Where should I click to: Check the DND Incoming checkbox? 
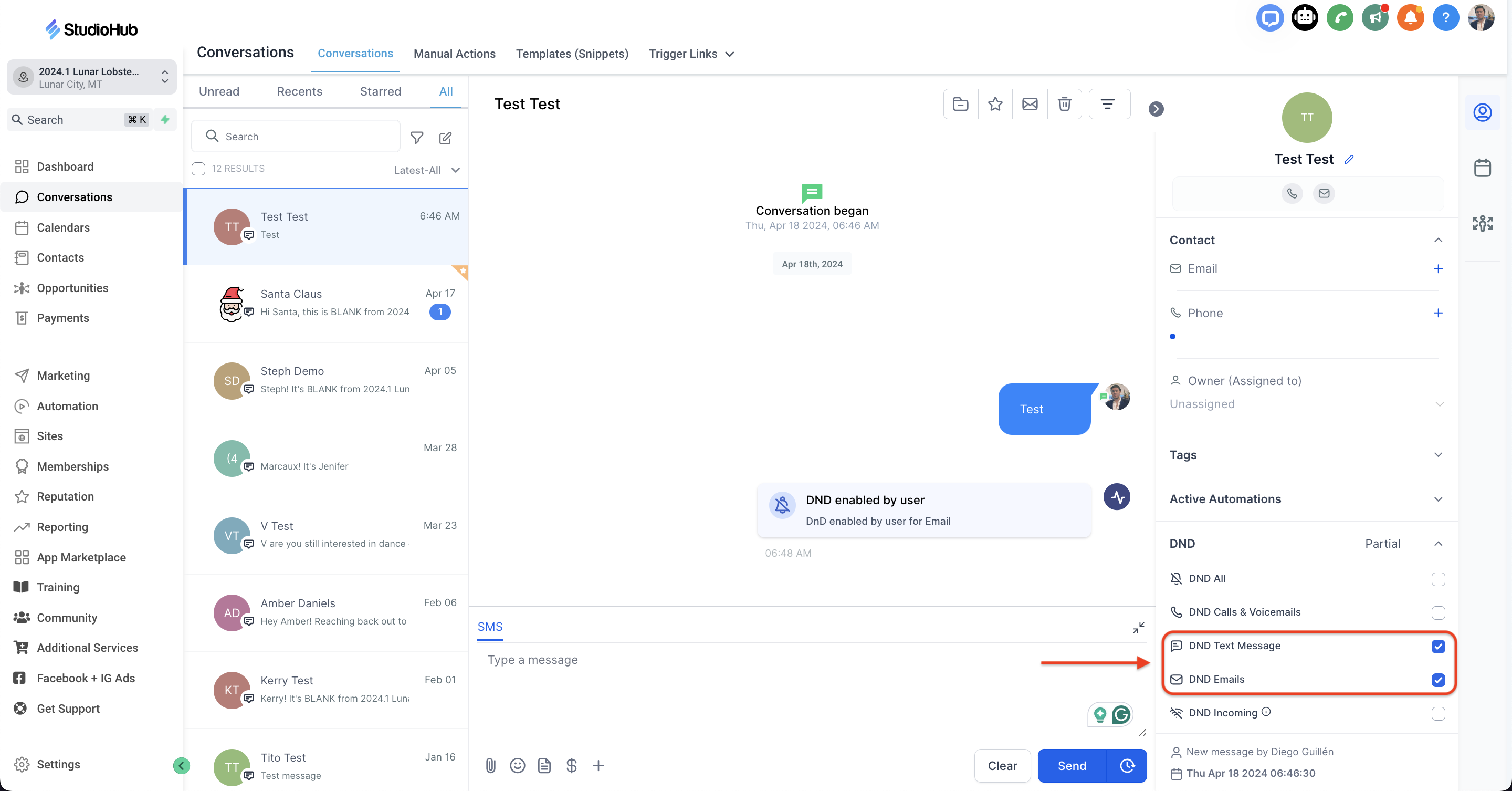[x=1437, y=713]
